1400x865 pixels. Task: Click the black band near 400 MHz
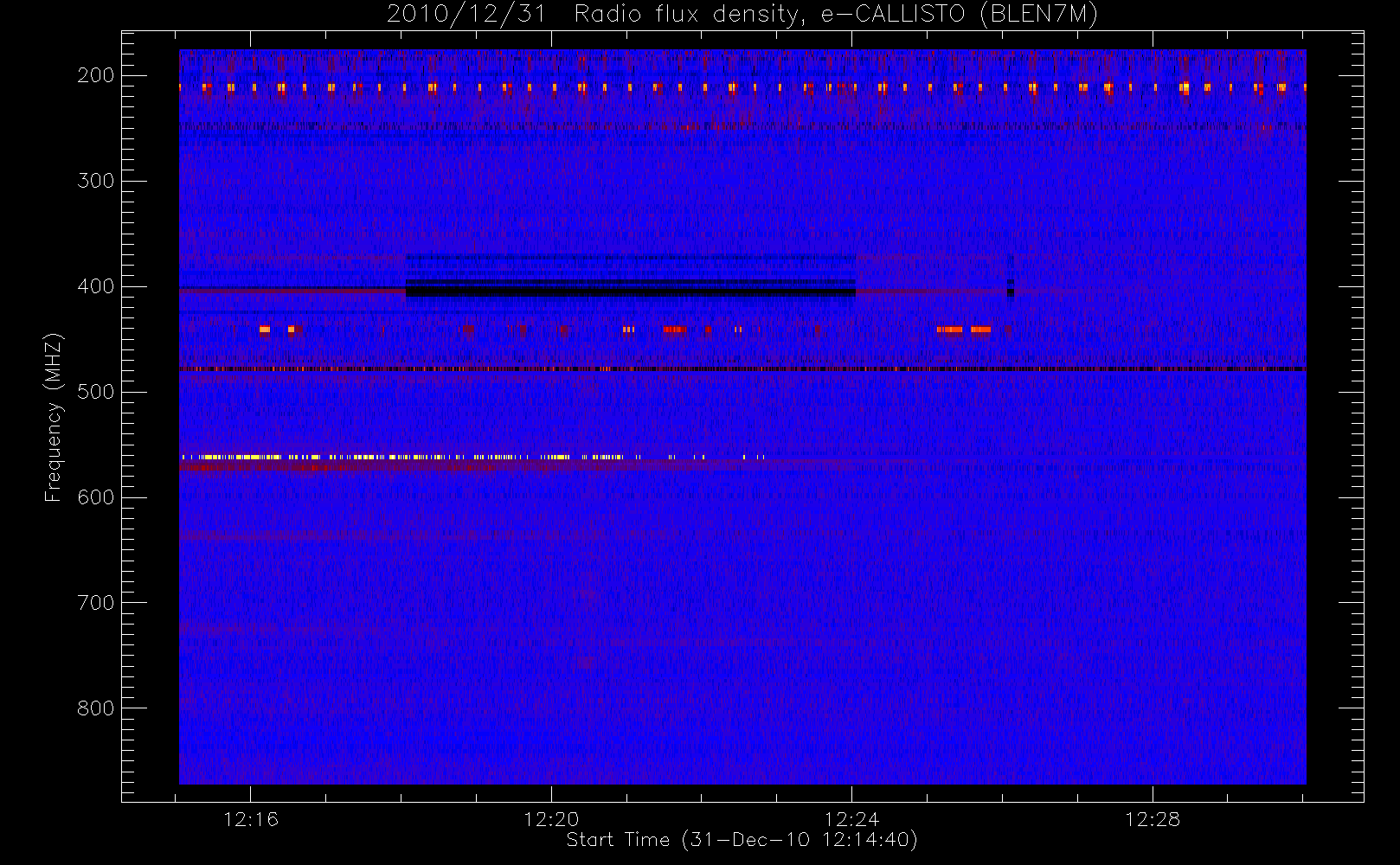(631, 292)
